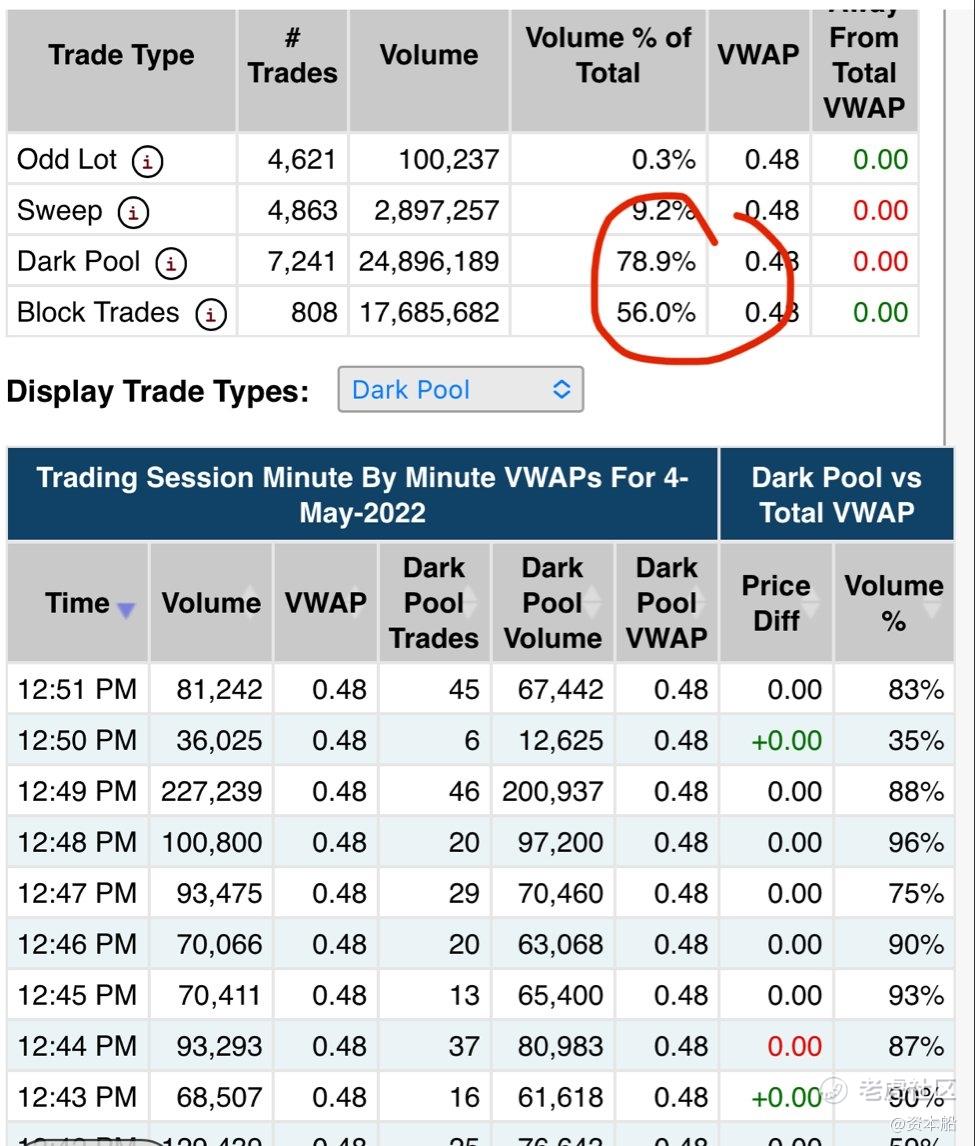This screenshot has width=975, height=1146.
Task: Open info icon next to Dark Pool
Action: point(170,263)
